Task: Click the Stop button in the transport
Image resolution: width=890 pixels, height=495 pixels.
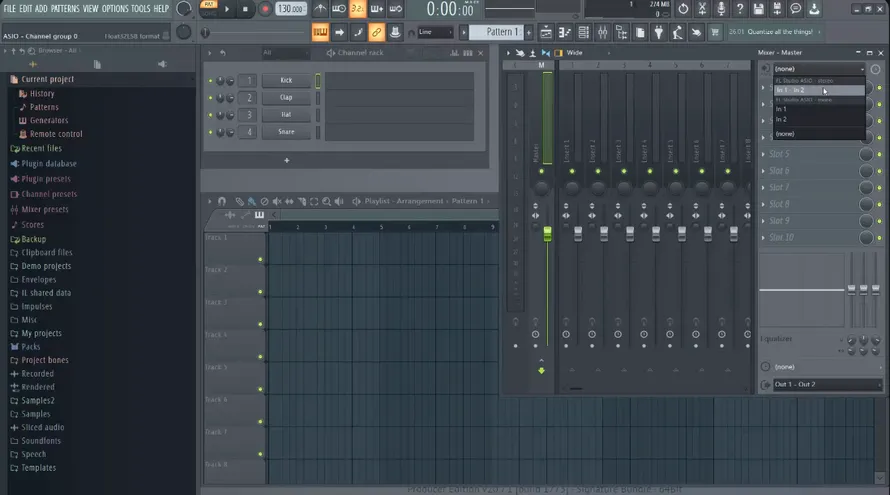Action: pos(245,9)
